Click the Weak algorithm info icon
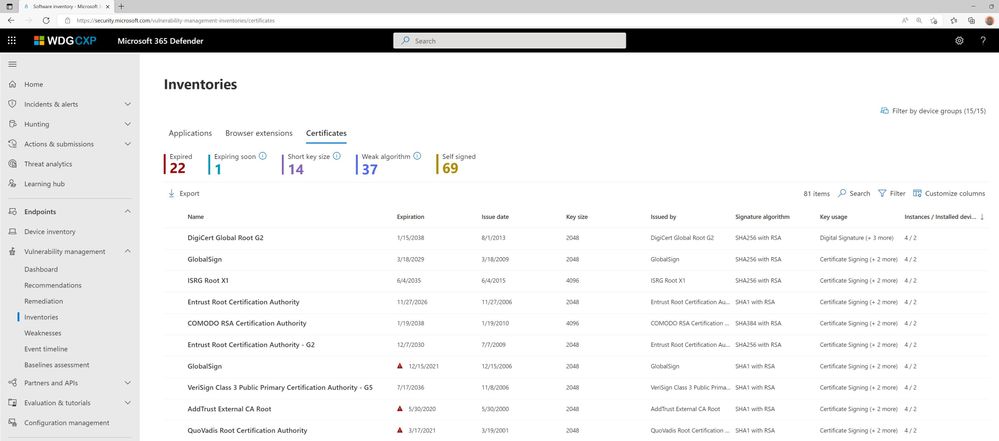 417,155
